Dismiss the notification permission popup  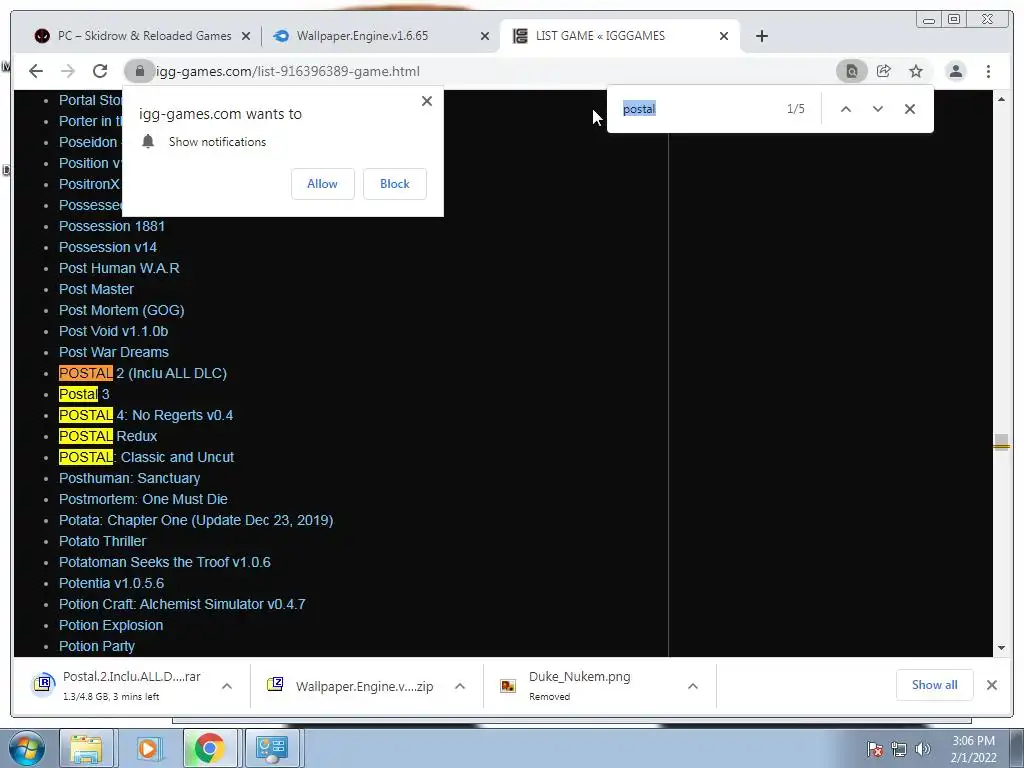point(426,101)
